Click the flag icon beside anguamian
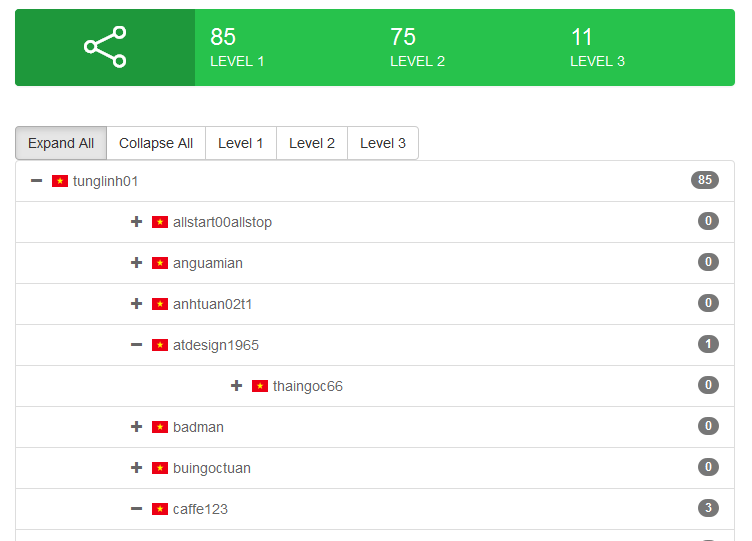This screenshot has height=541, width=752. [160, 263]
